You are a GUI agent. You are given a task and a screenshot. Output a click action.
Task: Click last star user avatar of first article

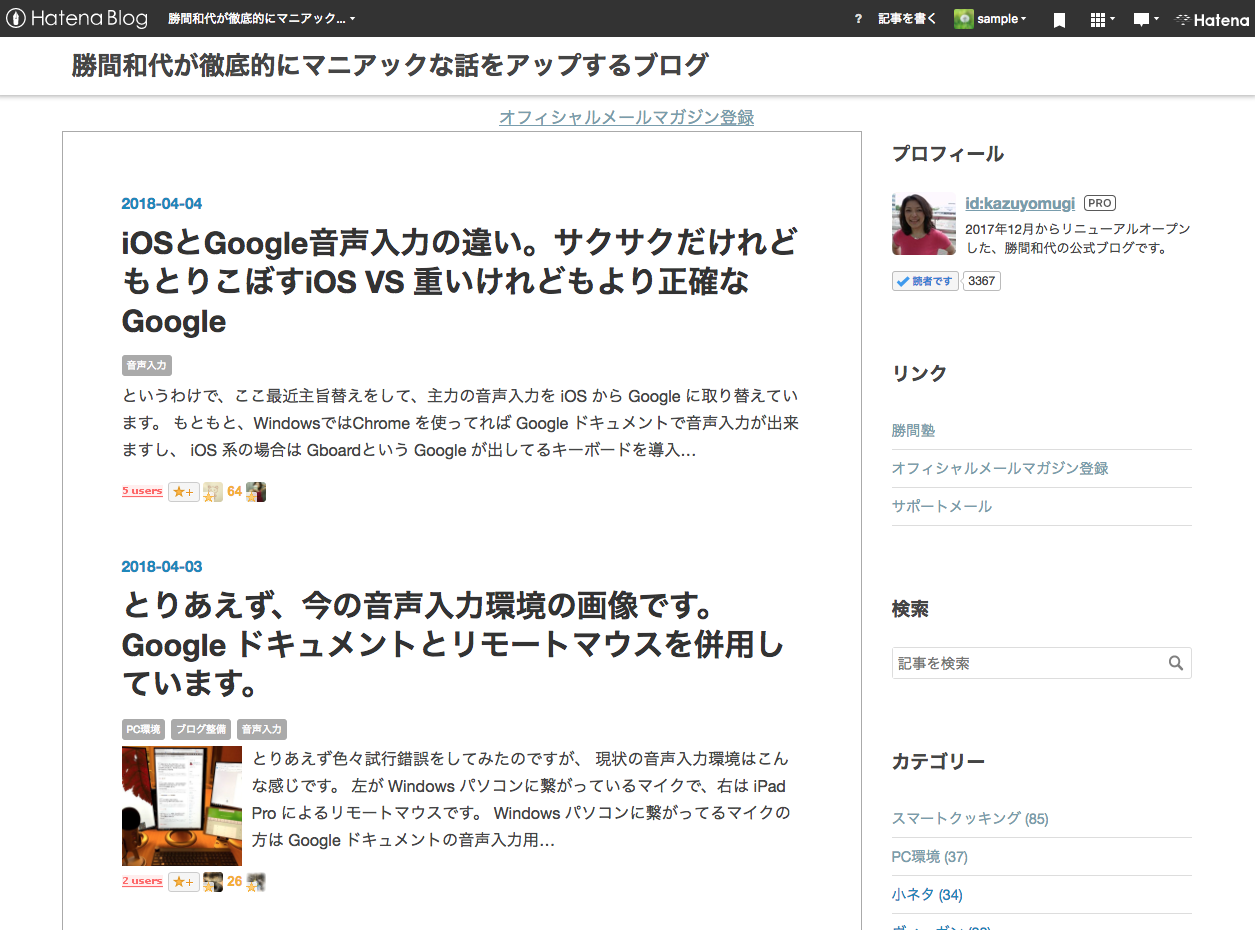[x=256, y=491]
